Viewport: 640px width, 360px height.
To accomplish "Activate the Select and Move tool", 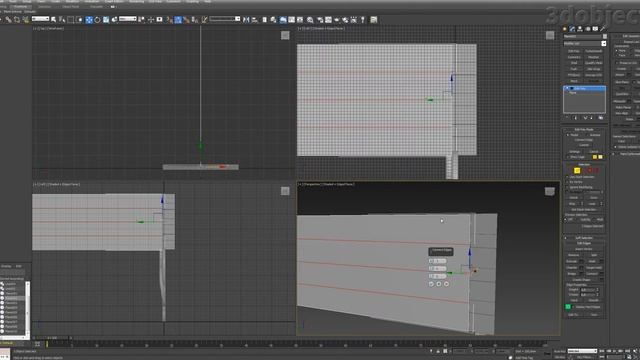I will tap(89, 20).
